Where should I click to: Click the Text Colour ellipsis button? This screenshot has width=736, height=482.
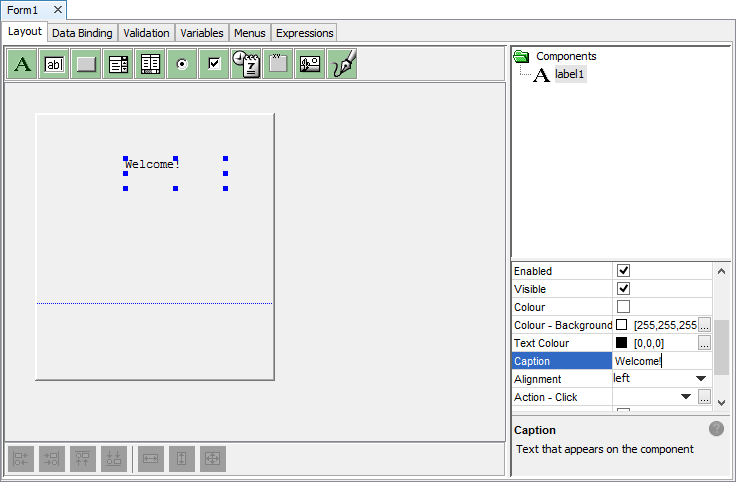click(x=704, y=343)
